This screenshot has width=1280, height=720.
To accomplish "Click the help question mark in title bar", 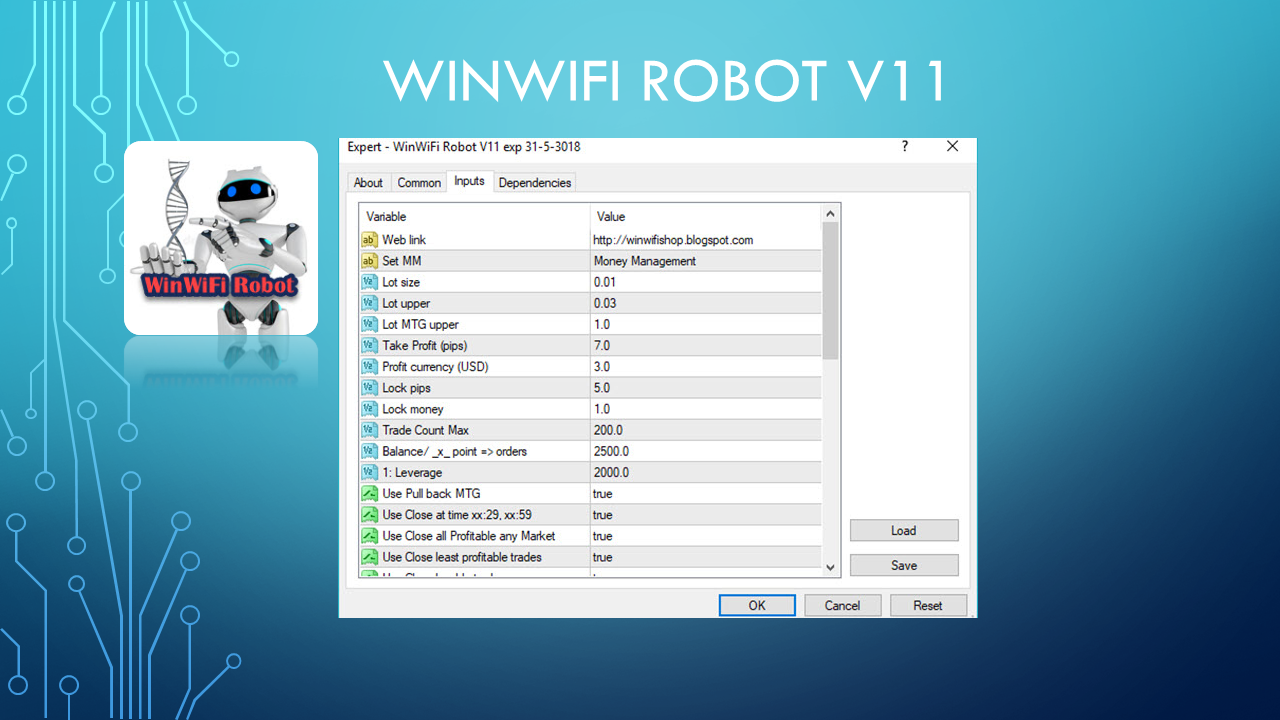I will [905, 146].
